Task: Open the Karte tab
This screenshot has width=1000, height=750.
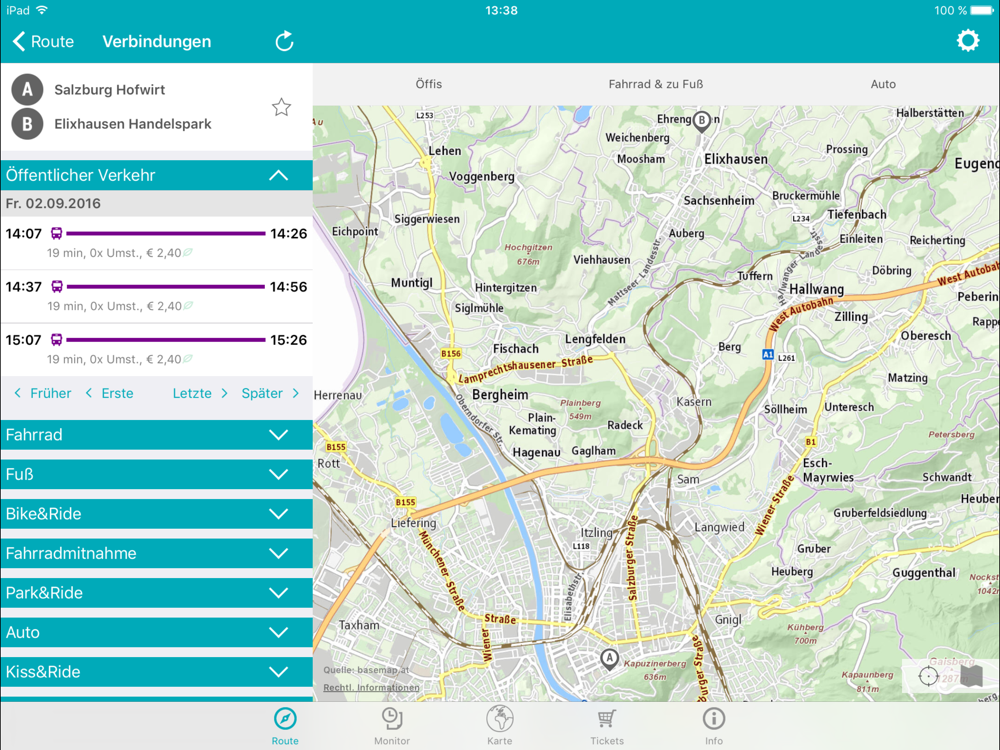Action: pos(499,726)
